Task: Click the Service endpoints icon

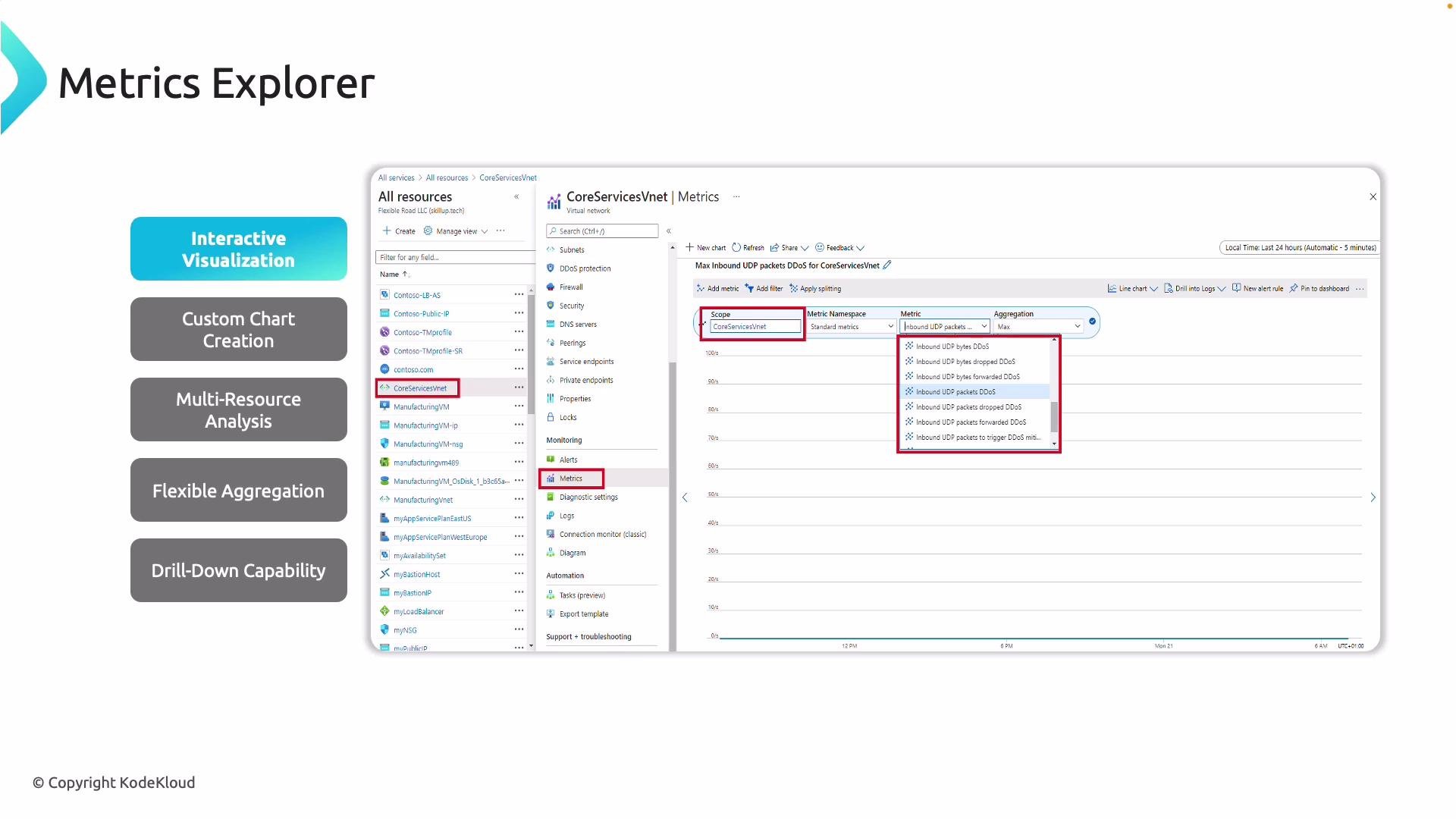Action: click(x=551, y=361)
